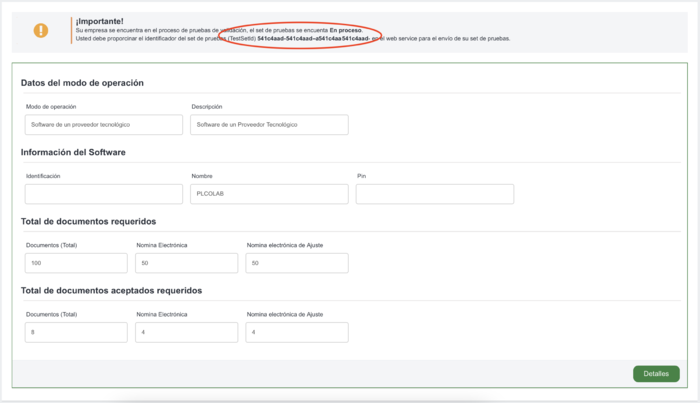Focus accepted Nomina electrónica de Ajuste field showing 4
700x403 pixels.
pyautogui.click(x=297, y=332)
